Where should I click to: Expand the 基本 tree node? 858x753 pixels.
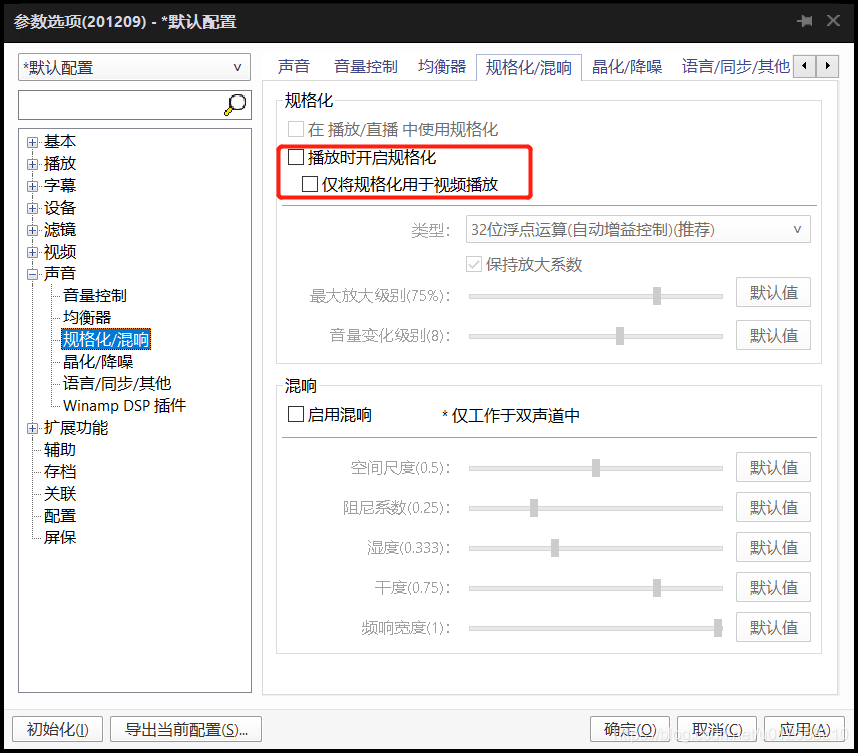click(x=33, y=141)
